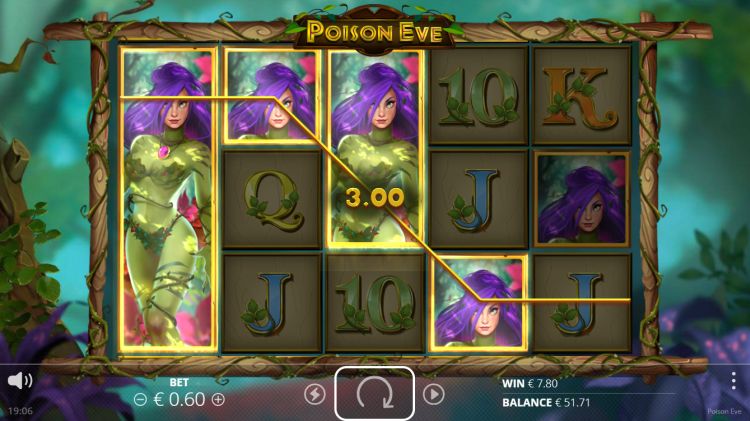Click the blue J in last reel
Image resolution: width=750 pixels, height=421 pixels.
(582, 304)
